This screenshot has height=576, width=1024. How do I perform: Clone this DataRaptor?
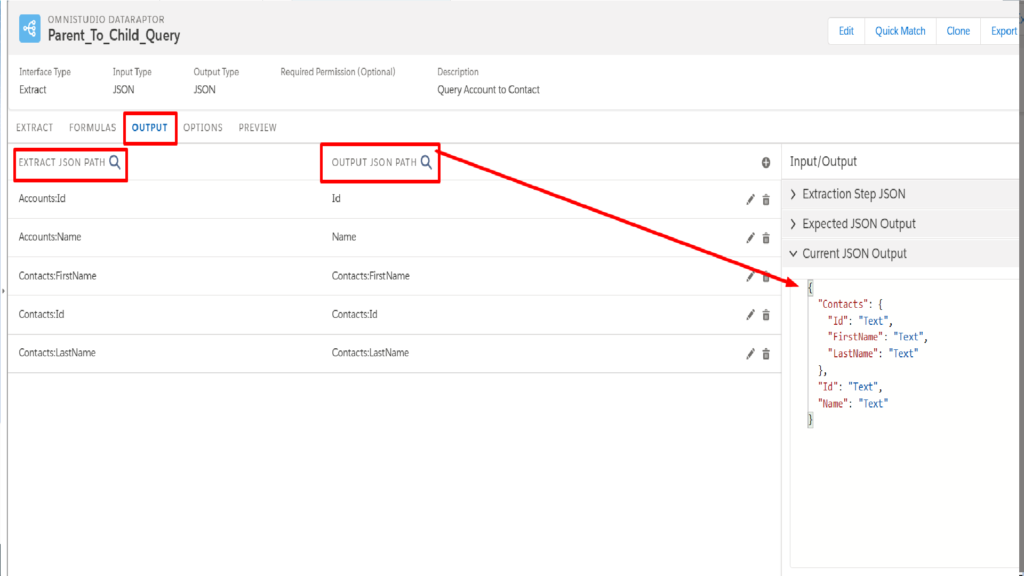[x=958, y=31]
